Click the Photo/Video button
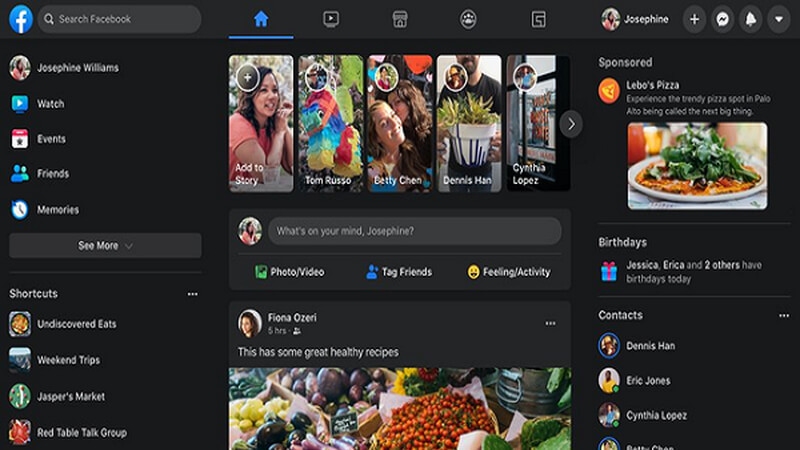This screenshot has width=800, height=450. (x=290, y=272)
